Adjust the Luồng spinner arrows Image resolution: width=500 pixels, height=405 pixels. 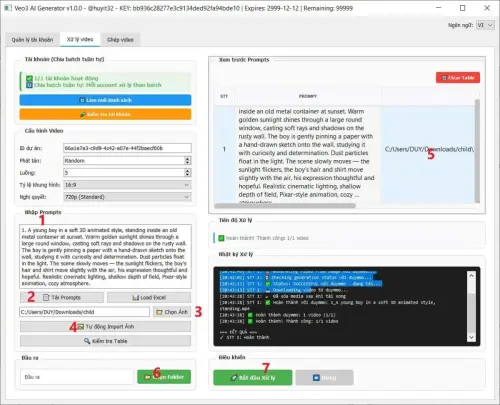[188, 173]
